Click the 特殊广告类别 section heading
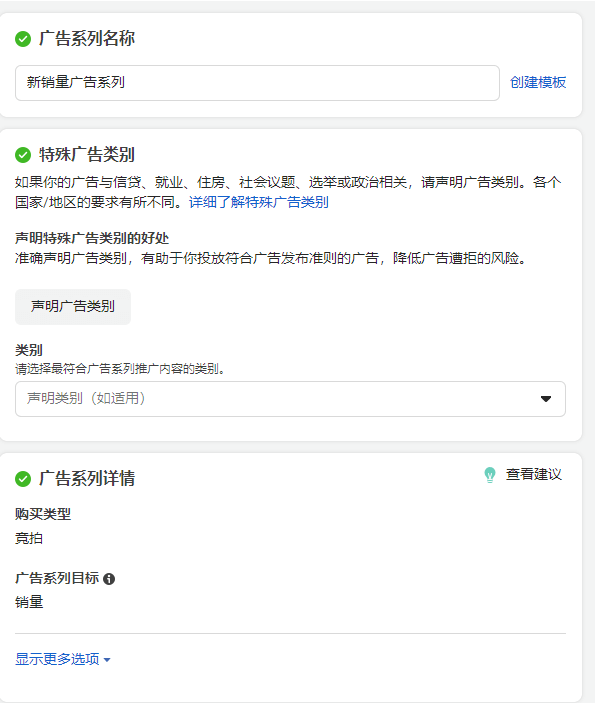 point(87,155)
